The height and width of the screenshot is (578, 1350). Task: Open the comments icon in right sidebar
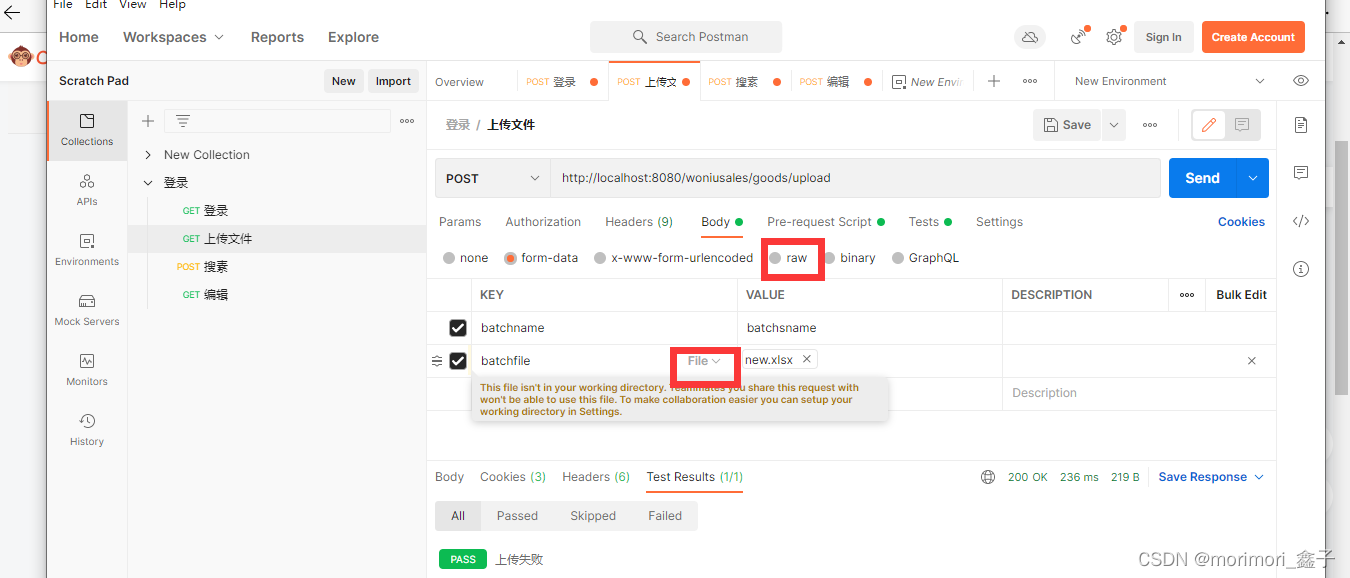pos(1301,173)
